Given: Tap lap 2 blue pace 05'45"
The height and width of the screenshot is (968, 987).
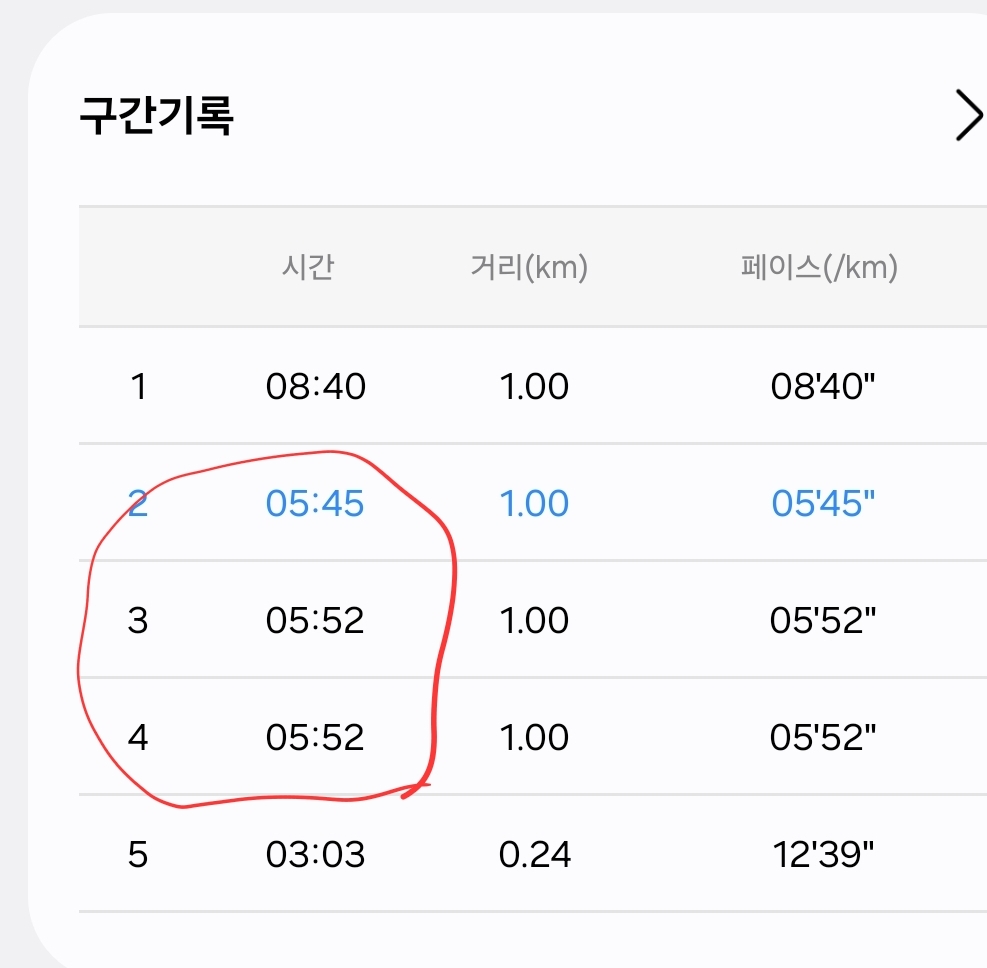Looking at the screenshot, I should tap(823, 504).
